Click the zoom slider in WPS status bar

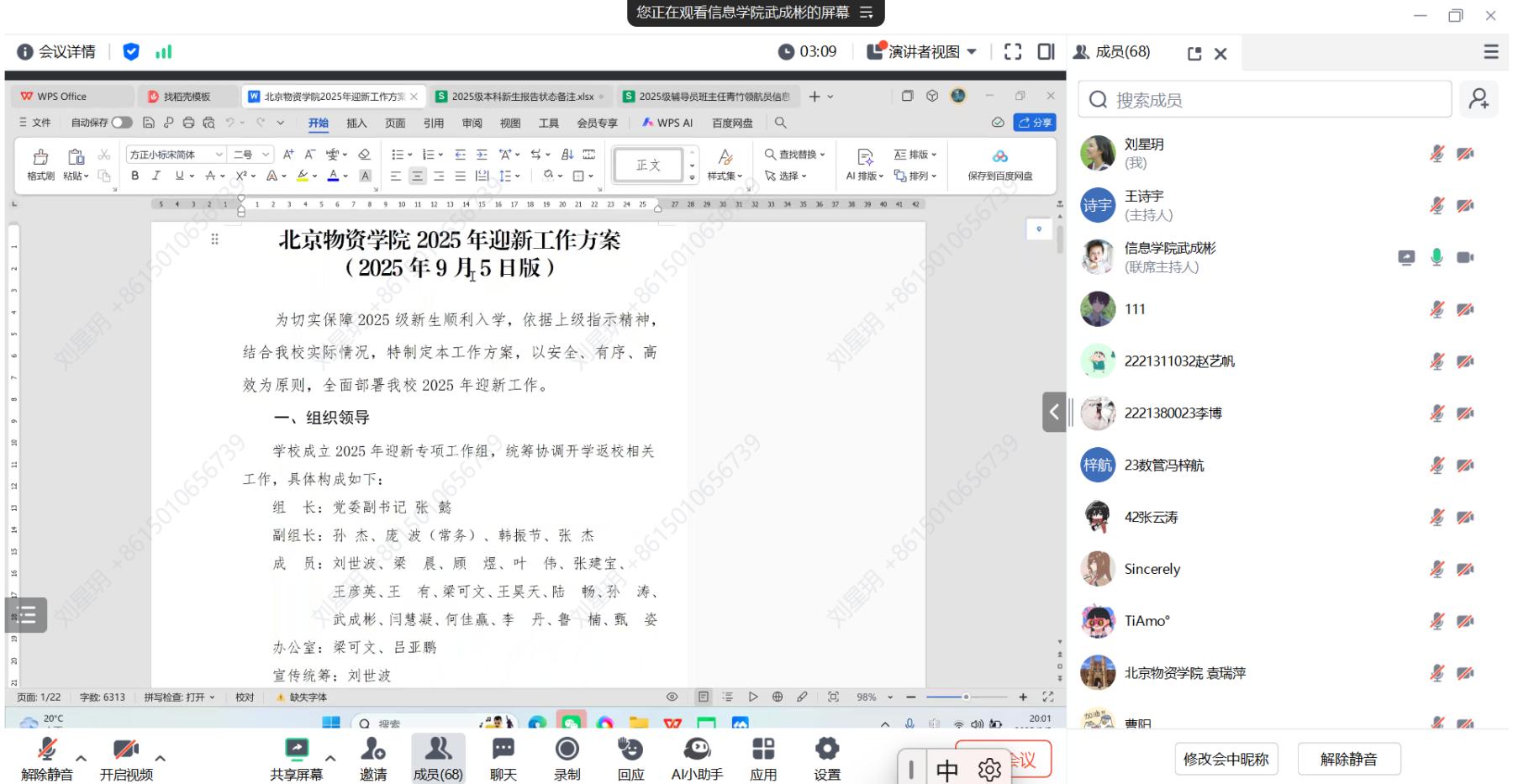(x=967, y=697)
